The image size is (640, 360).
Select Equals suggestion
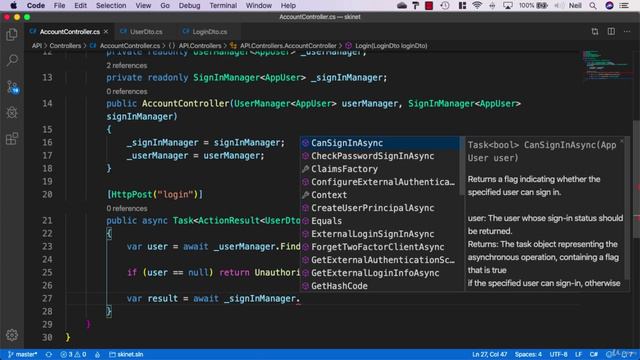(x=380, y=221)
